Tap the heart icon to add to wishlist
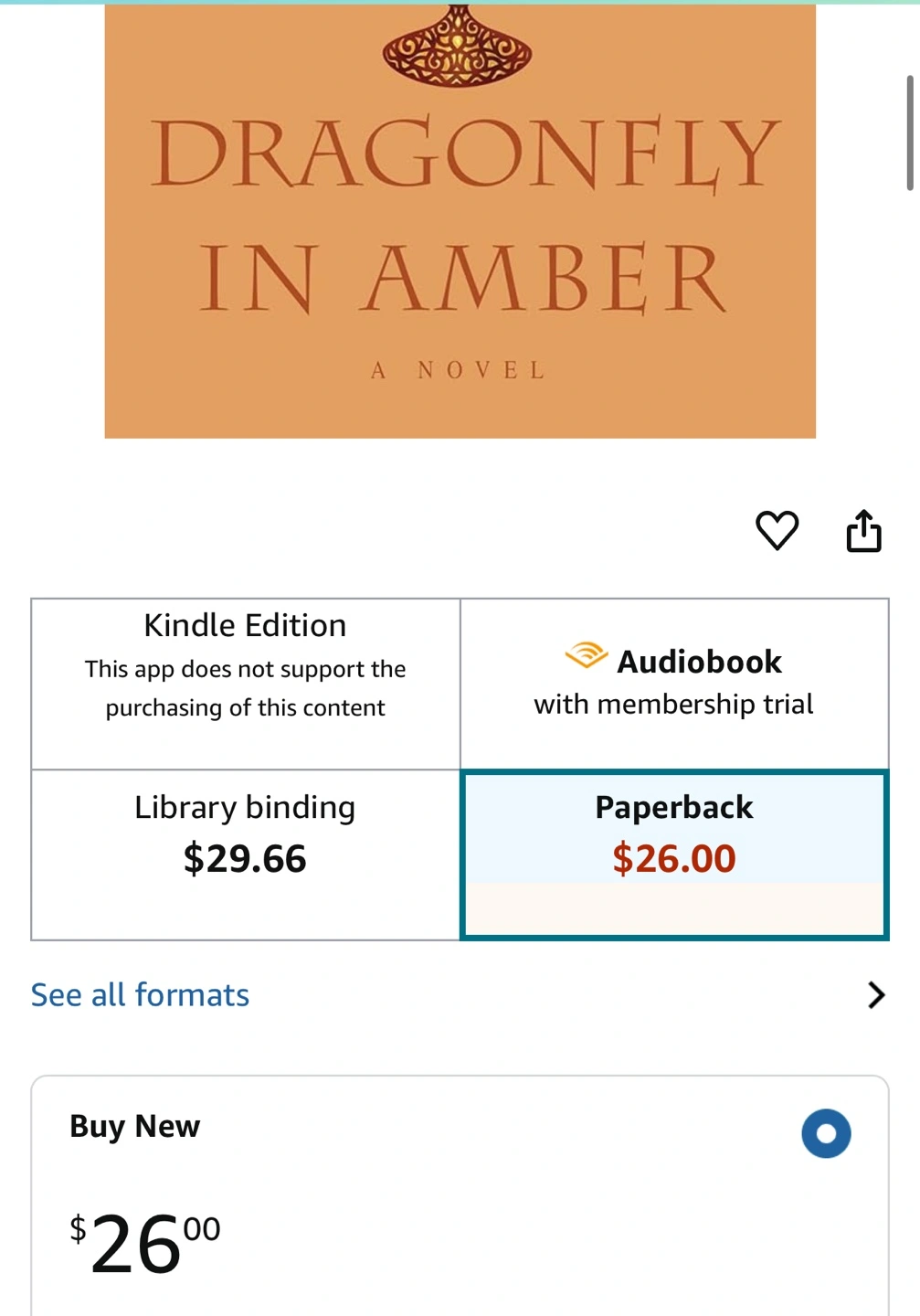The width and height of the screenshot is (920, 1316). pos(777,530)
